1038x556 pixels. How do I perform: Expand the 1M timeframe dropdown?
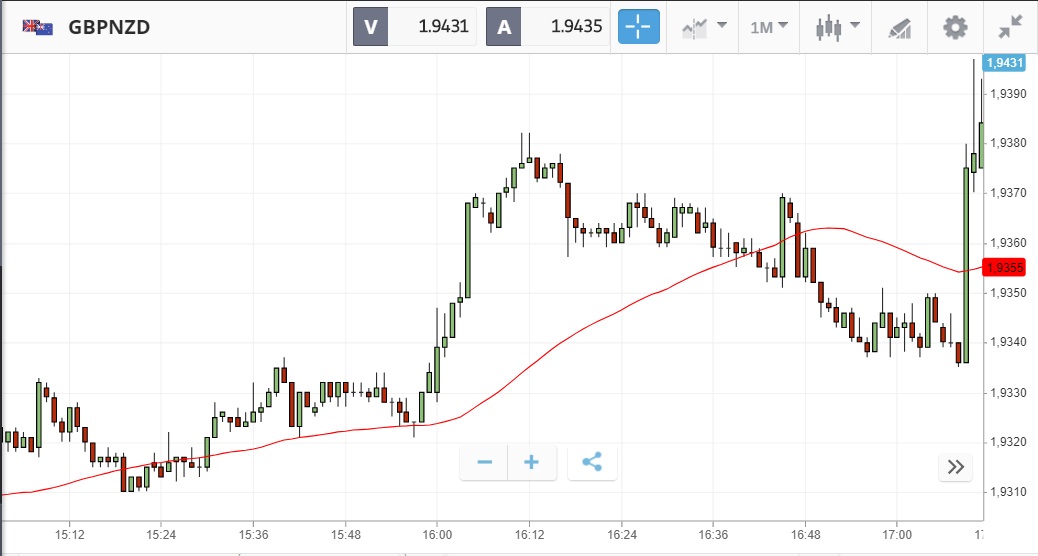[769, 27]
